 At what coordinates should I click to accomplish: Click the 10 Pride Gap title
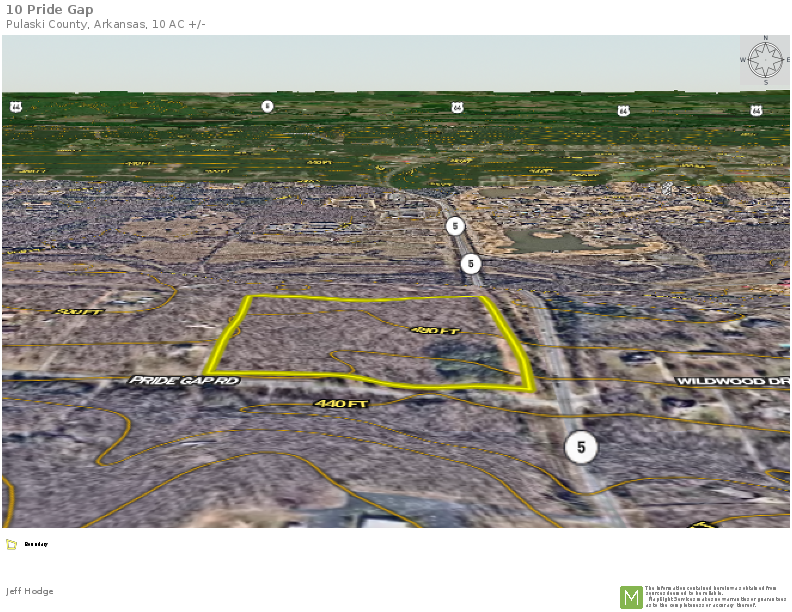tap(50, 10)
